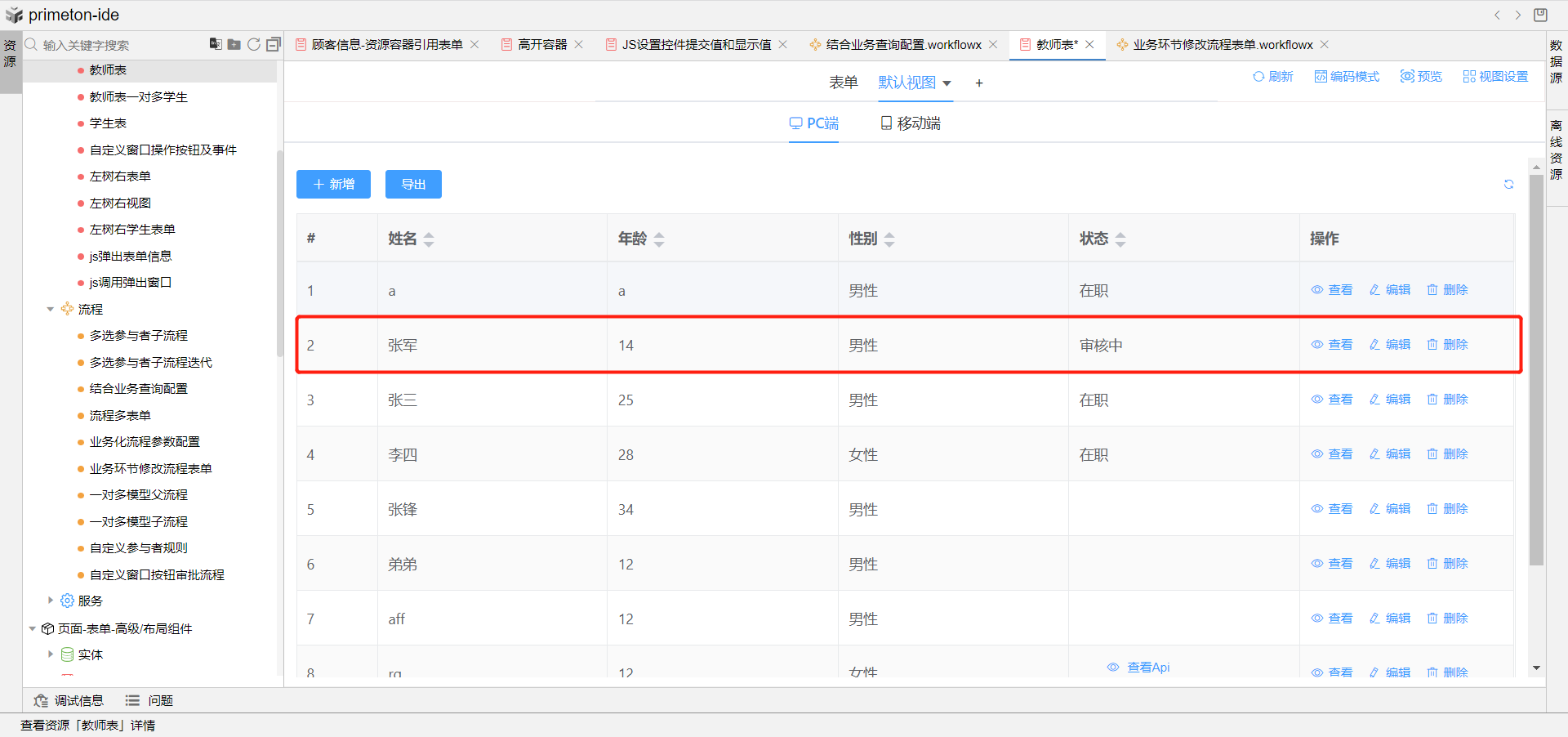Click the 新增 button
Screen dimensions: 1568x737
(x=333, y=185)
